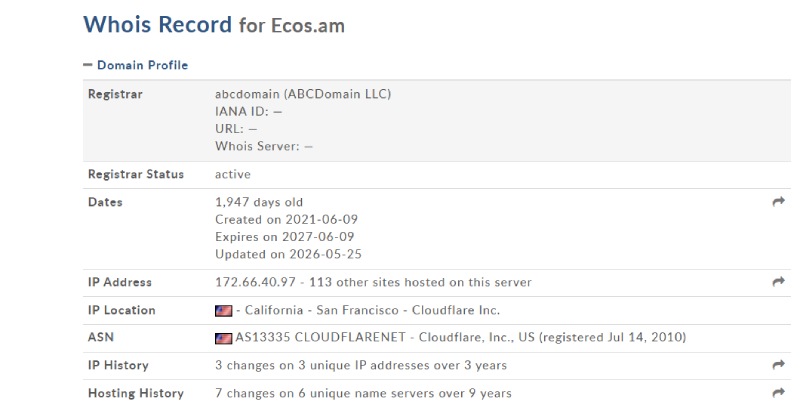The image size is (800, 417).
Task: Click the IP address 172.66.40.97
Action: [x=255, y=282]
